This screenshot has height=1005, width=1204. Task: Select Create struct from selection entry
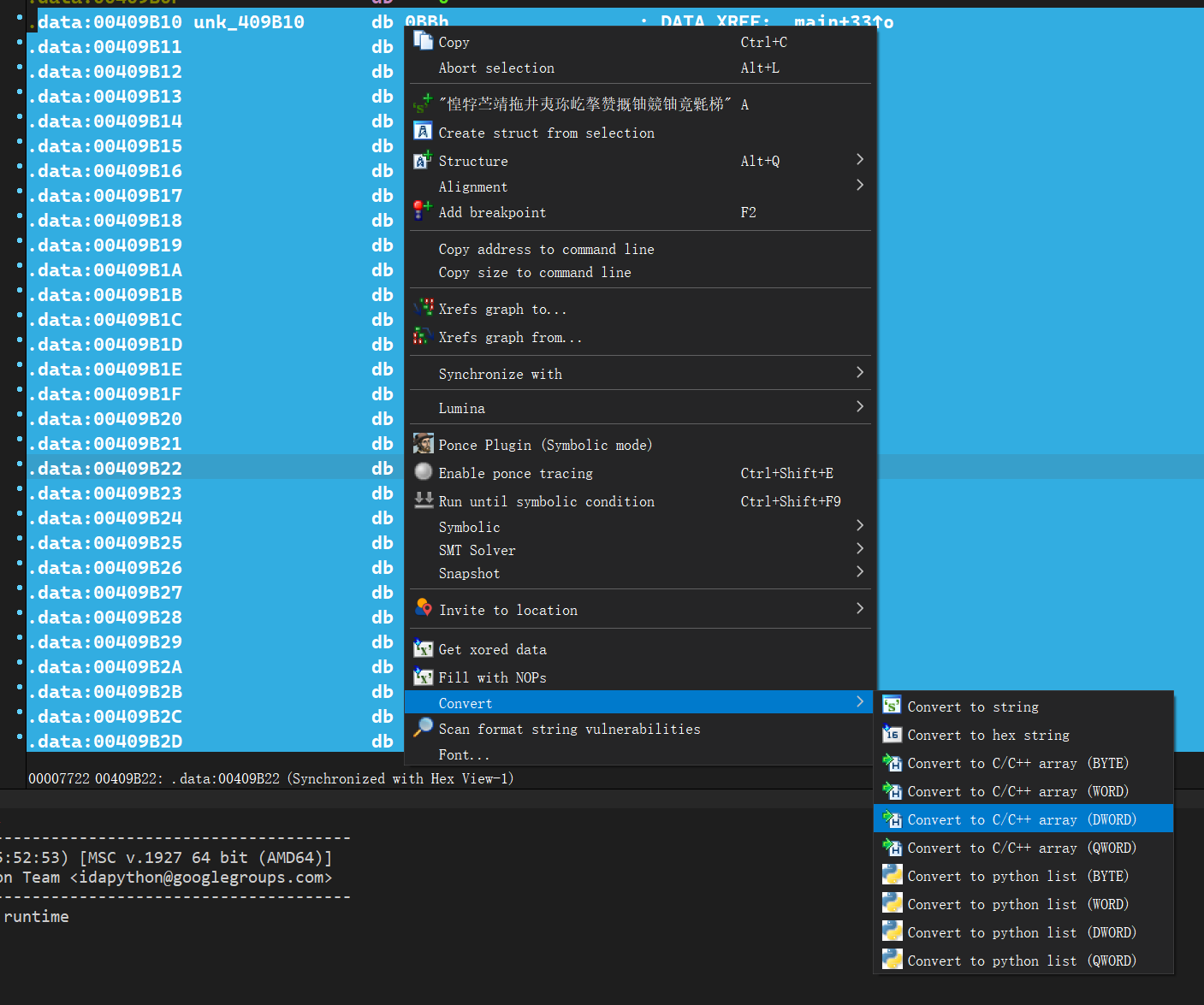click(640, 133)
